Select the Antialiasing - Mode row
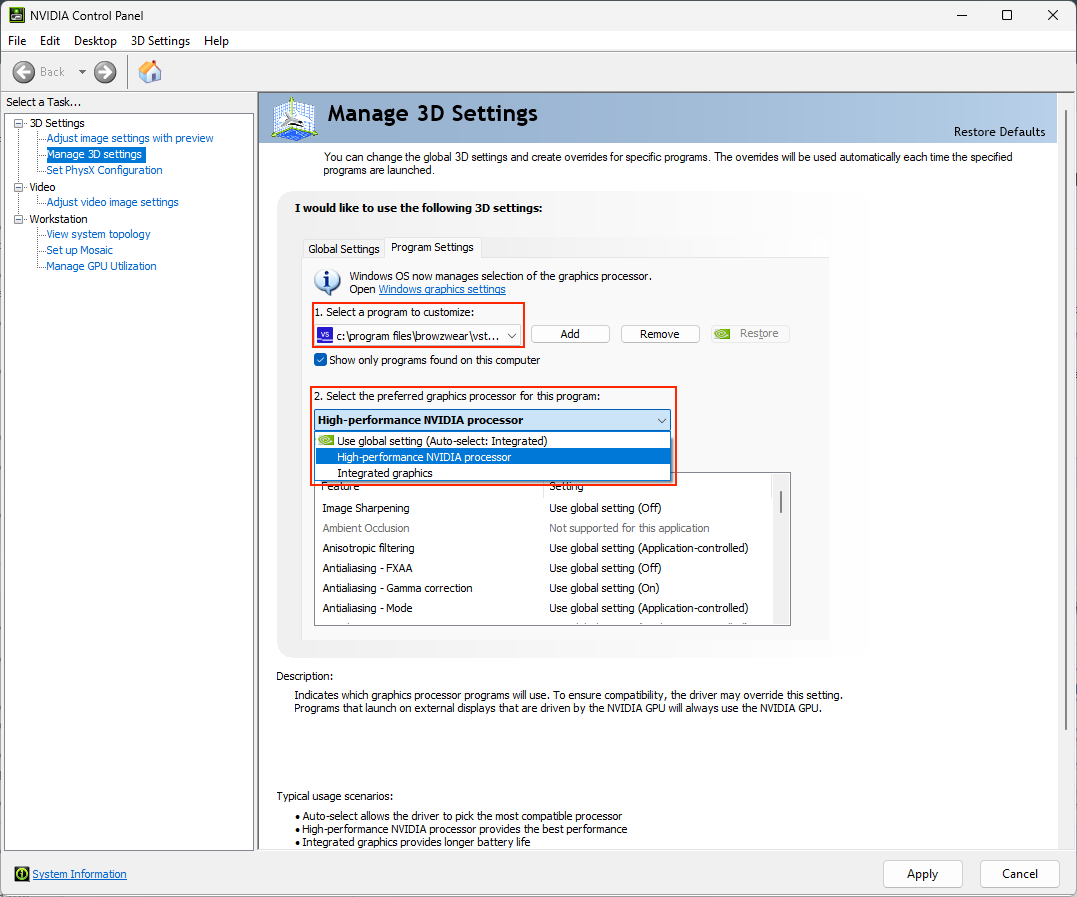The width and height of the screenshot is (1077, 897). click(x=543, y=608)
